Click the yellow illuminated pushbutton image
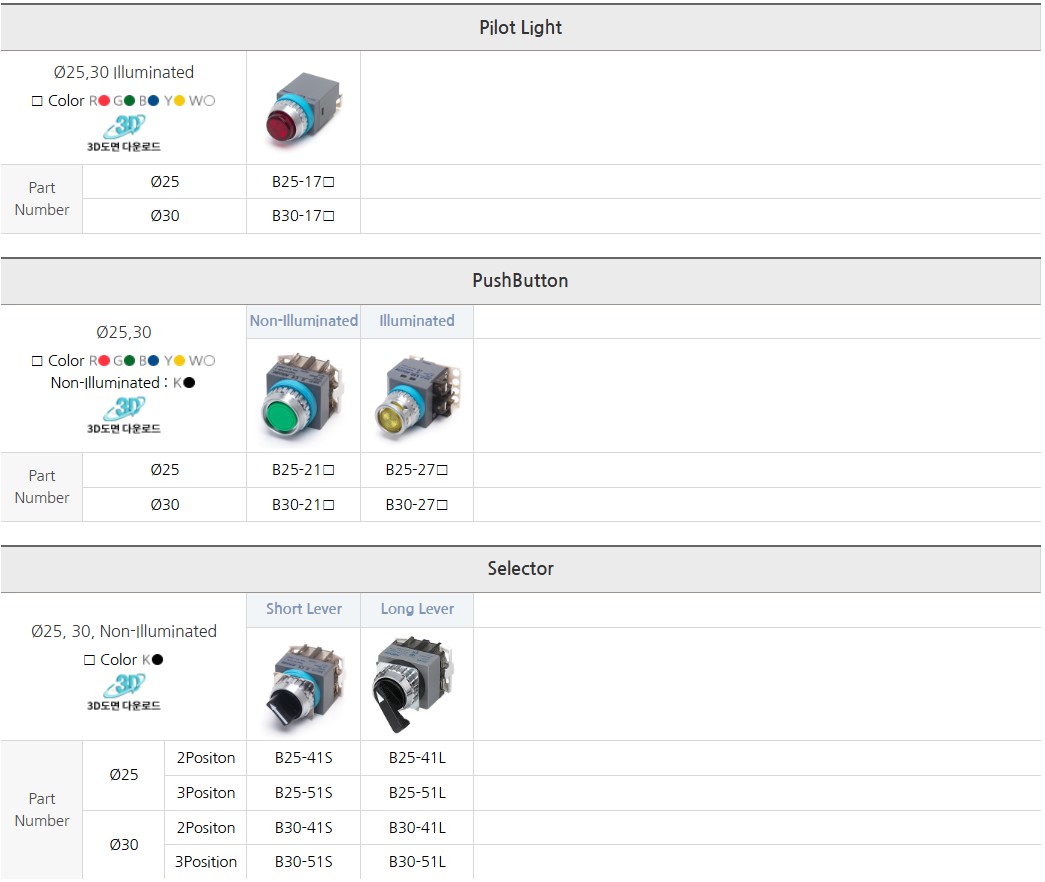 point(417,397)
